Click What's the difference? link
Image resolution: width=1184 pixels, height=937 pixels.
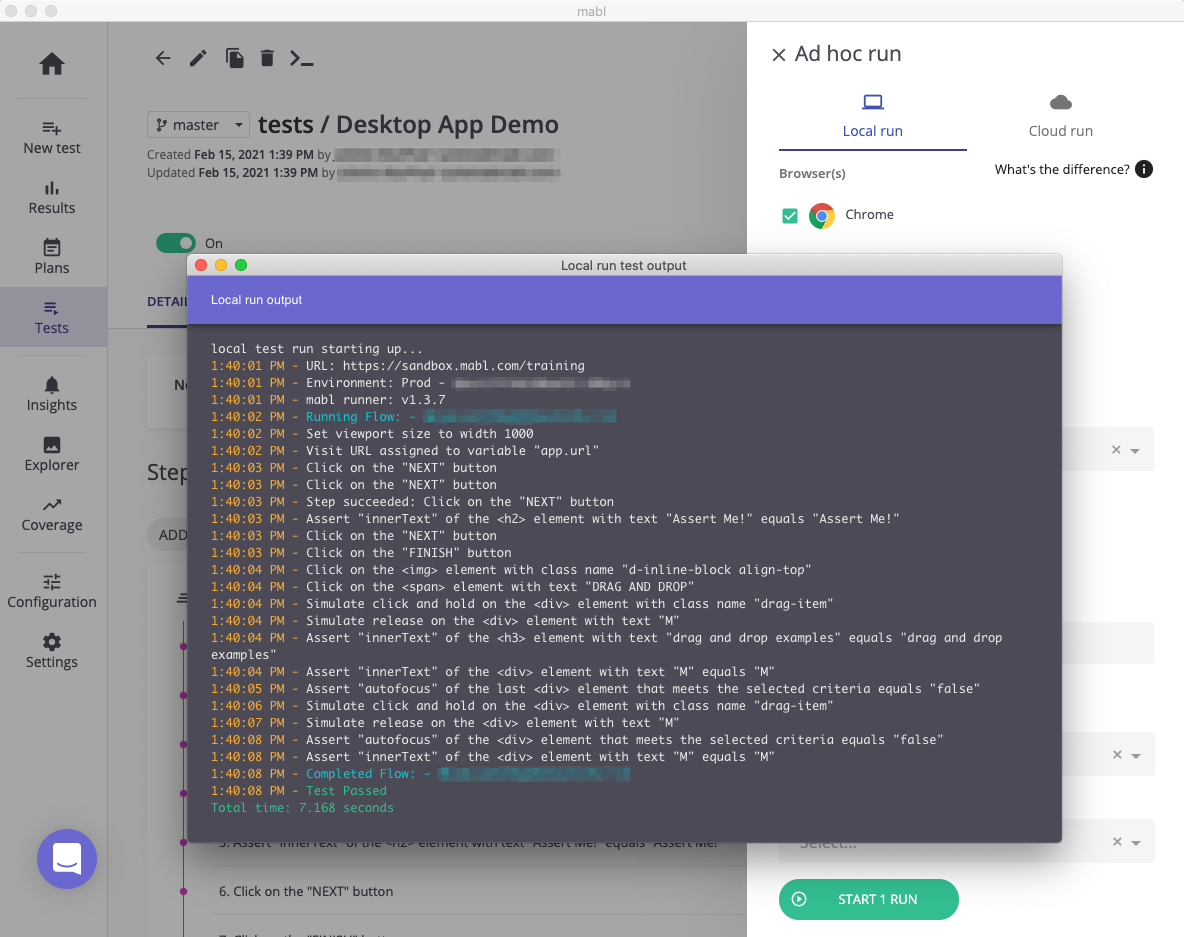coord(1062,169)
